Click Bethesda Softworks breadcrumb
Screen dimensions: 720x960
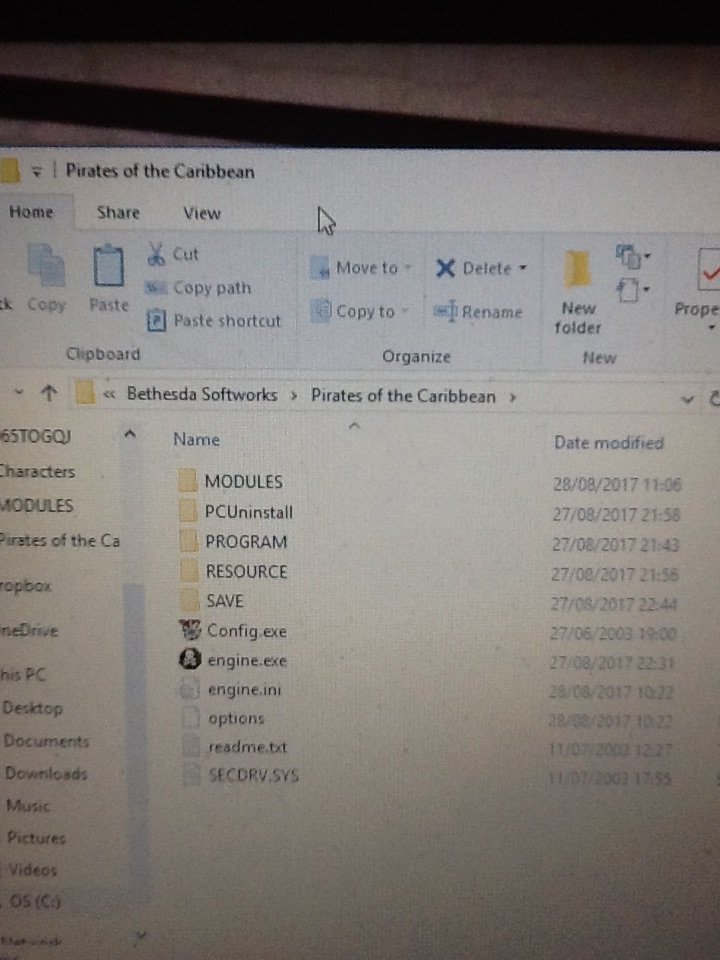click(x=202, y=394)
